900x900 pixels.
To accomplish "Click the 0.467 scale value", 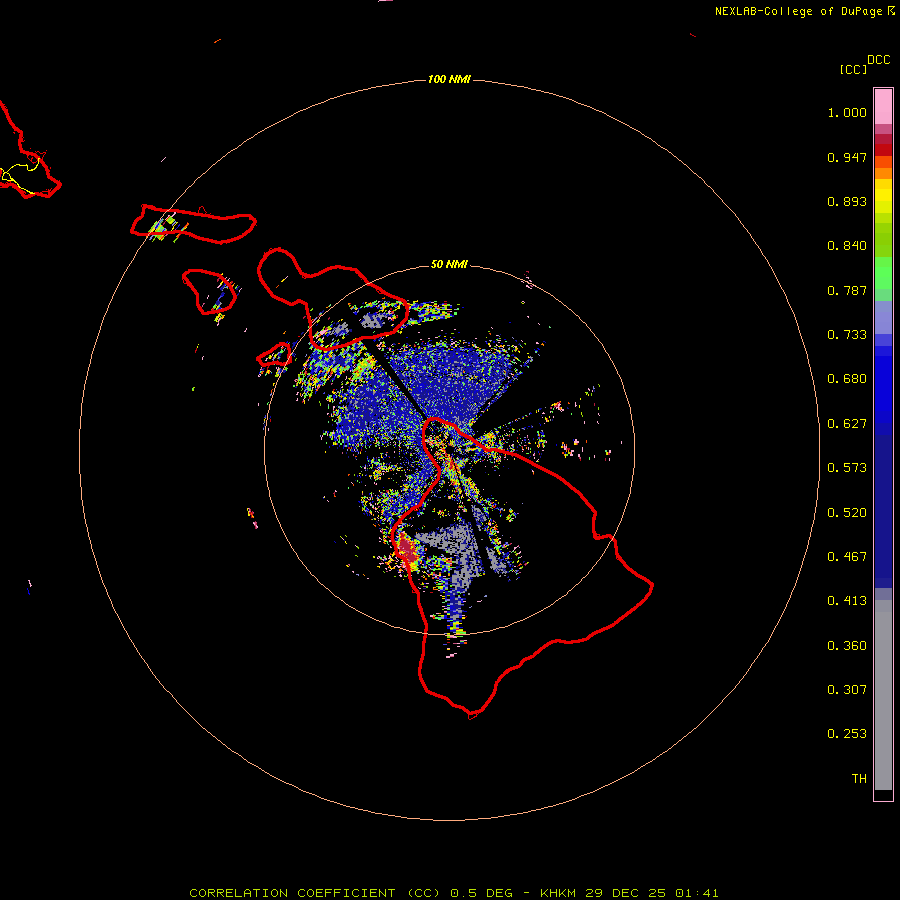I will pos(847,557).
